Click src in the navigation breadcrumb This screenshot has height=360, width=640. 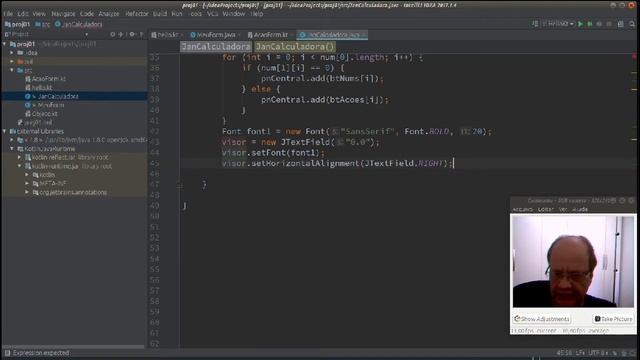pos(43,24)
